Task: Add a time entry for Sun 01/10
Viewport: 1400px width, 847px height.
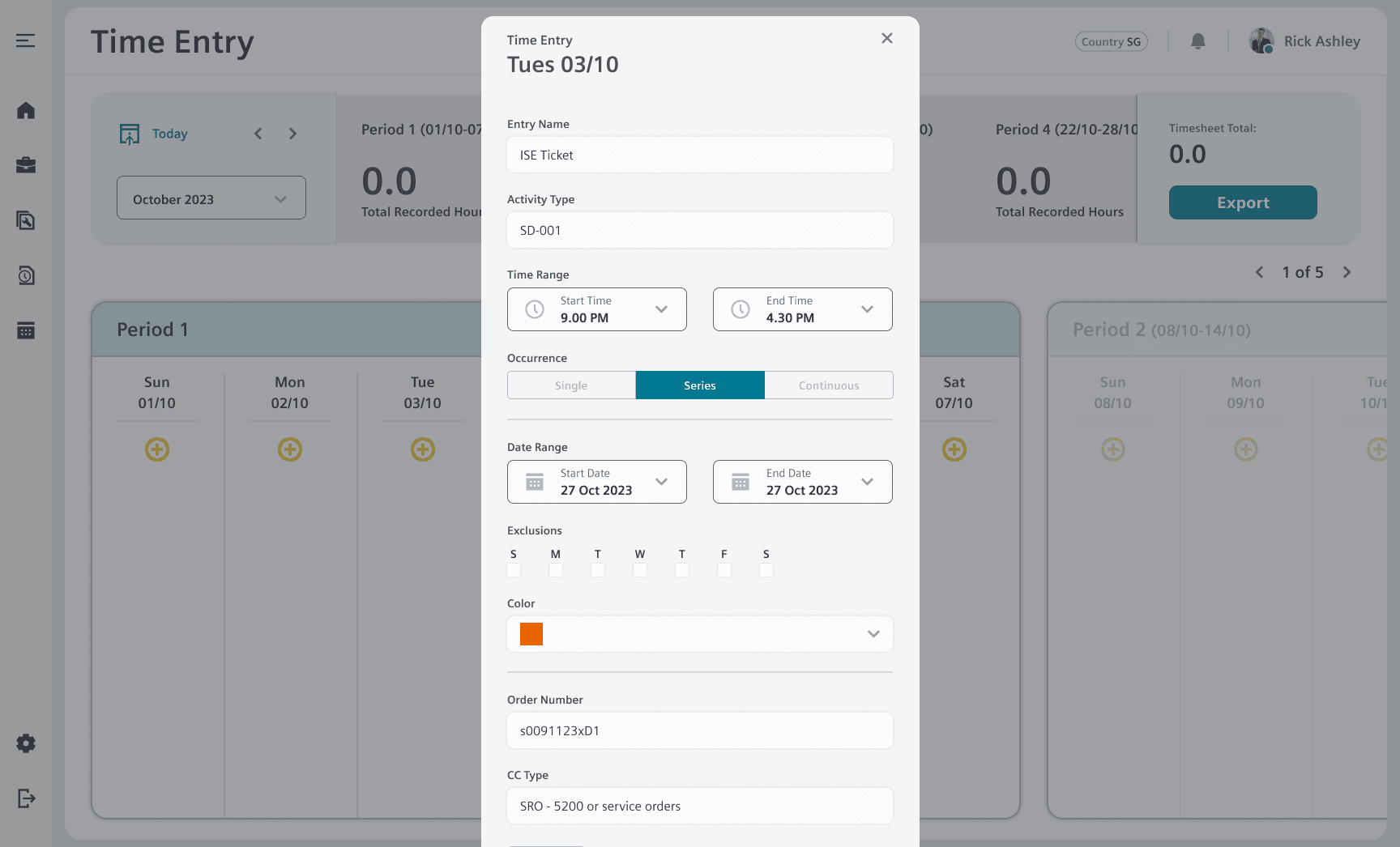Action: pyautogui.click(x=157, y=449)
